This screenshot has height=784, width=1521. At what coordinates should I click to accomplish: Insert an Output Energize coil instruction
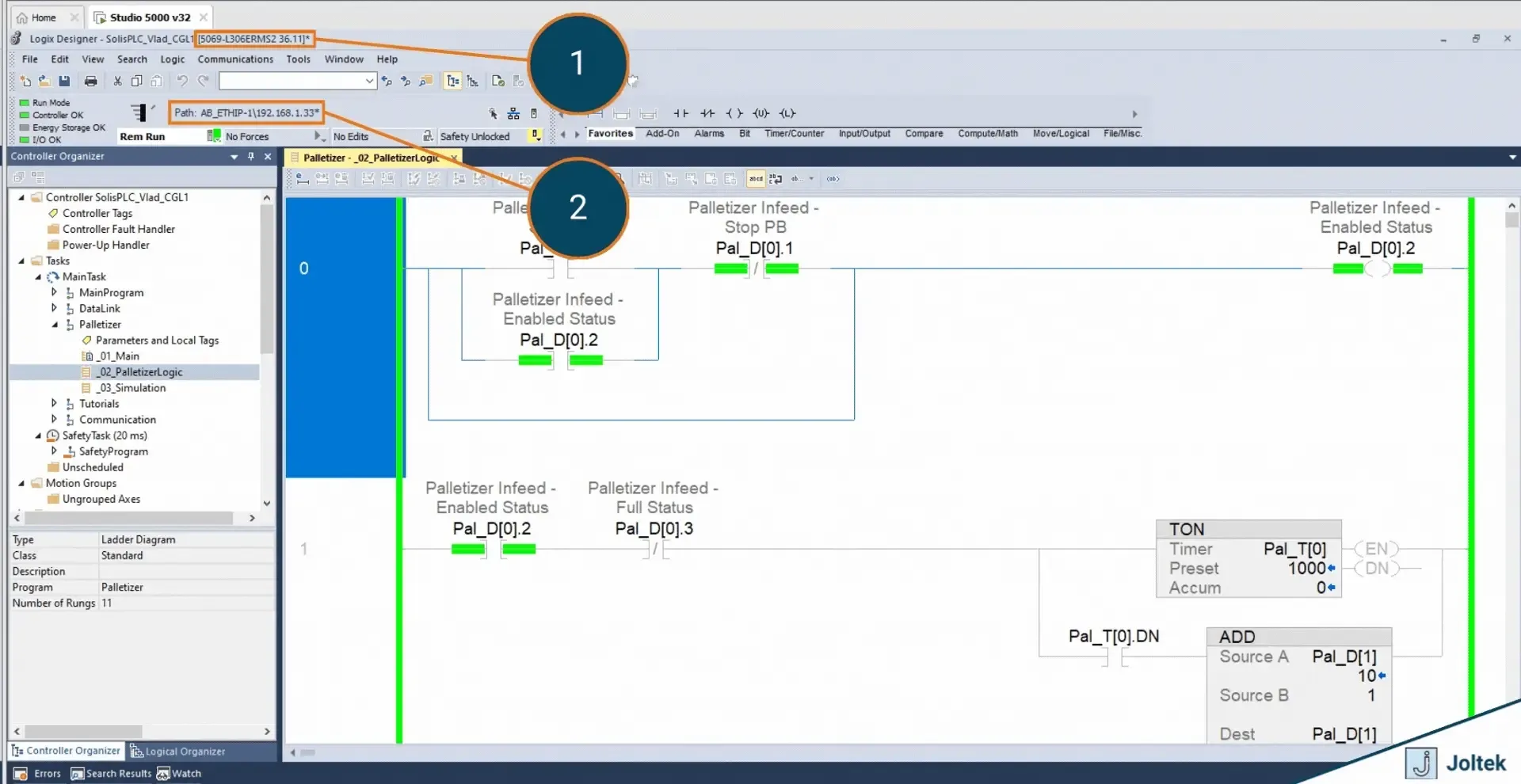[734, 113]
